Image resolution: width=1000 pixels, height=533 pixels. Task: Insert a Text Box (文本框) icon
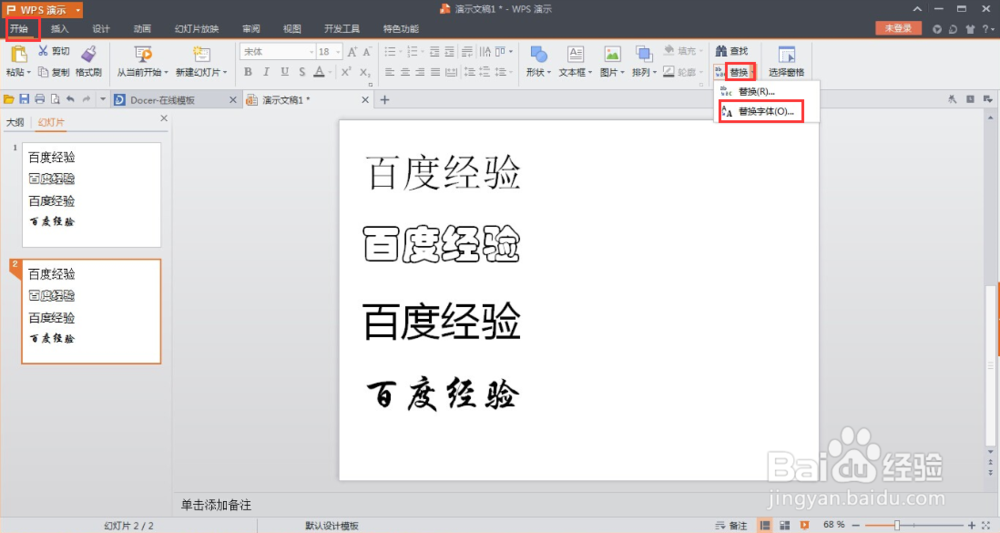pyautogui.click(x=576, y=54)
